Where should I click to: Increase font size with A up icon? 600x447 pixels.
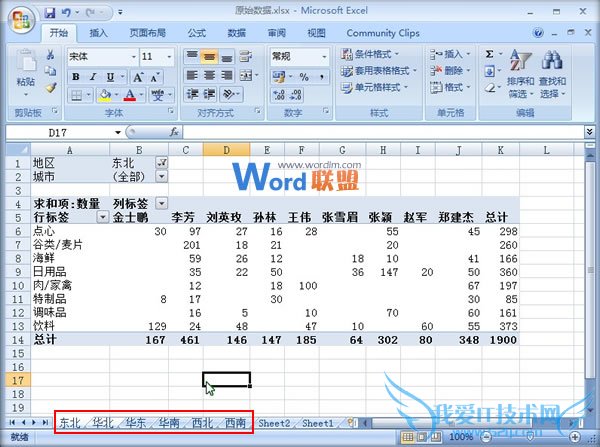138,77
